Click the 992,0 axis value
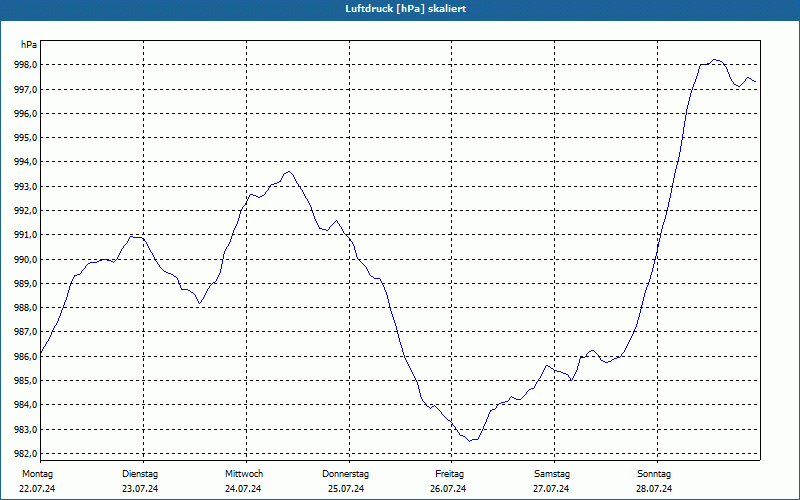Viewport: 800px width, 500px height. [27, 211]
